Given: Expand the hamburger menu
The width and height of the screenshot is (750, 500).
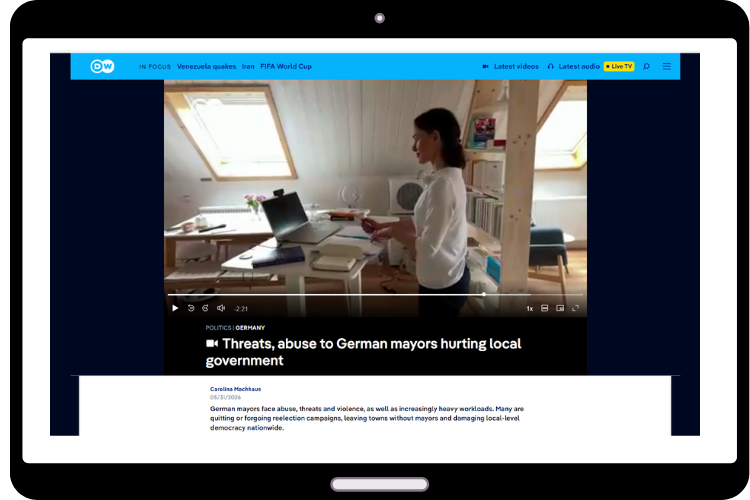Looking at the screenshot, I should [x=667, y=67].
